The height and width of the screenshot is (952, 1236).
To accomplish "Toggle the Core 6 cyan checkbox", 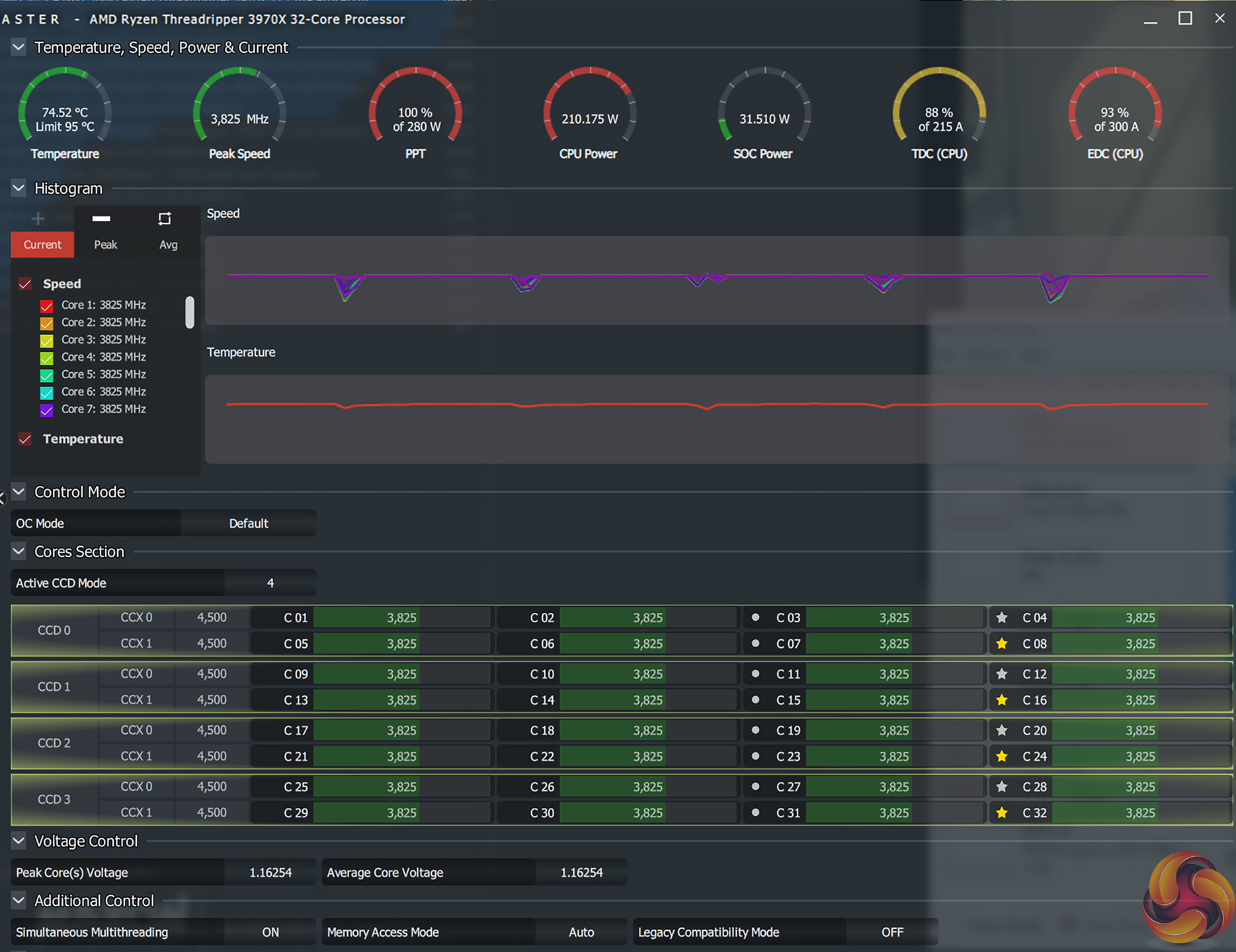I will point(46,393).
